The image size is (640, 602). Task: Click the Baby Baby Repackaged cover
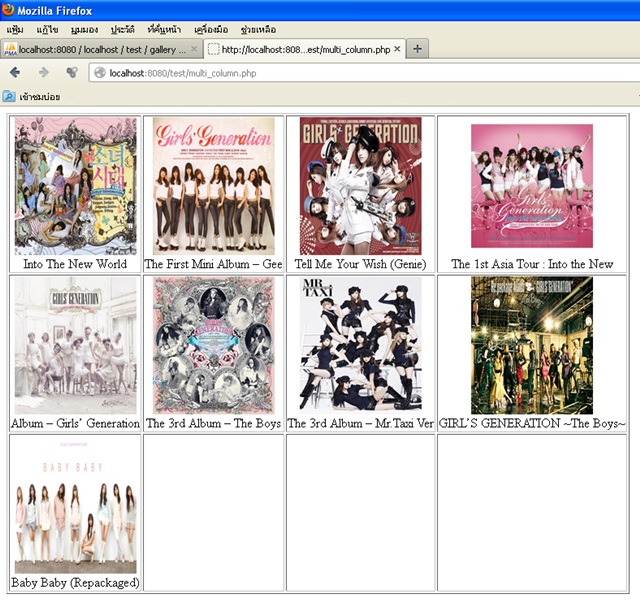[x=76, y=504]
